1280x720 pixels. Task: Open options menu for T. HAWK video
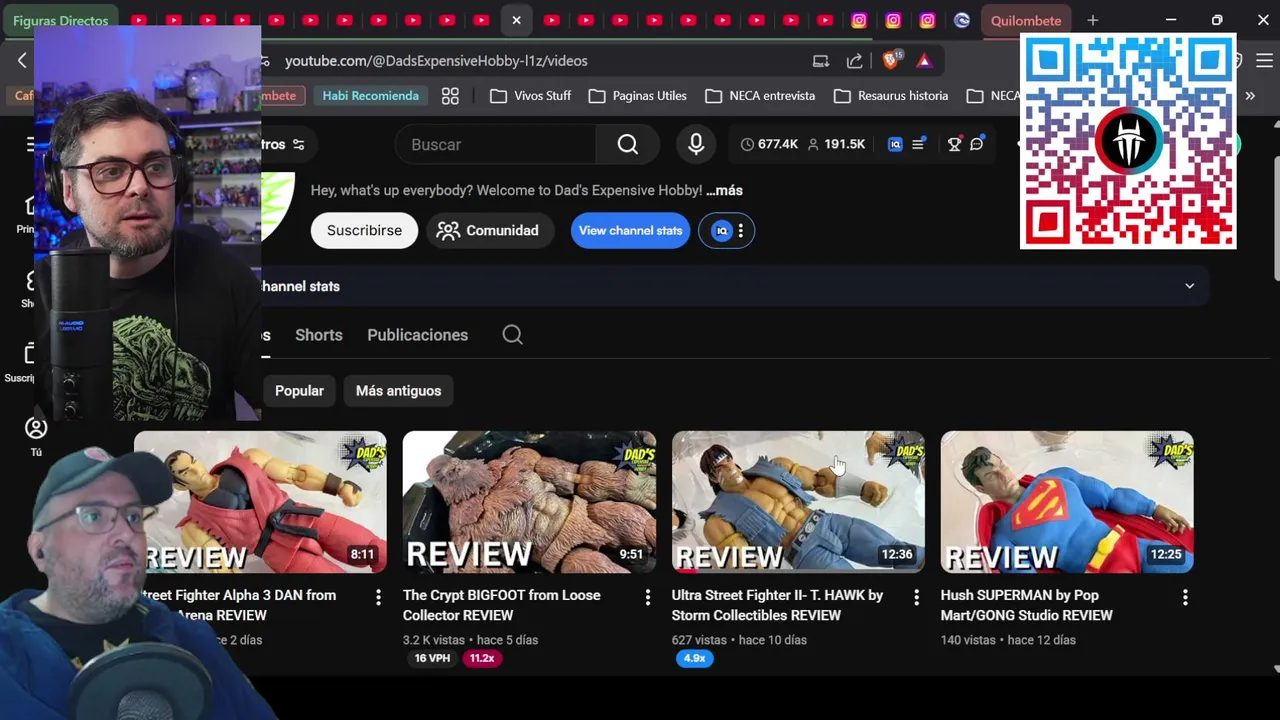(x=916, y=597)
